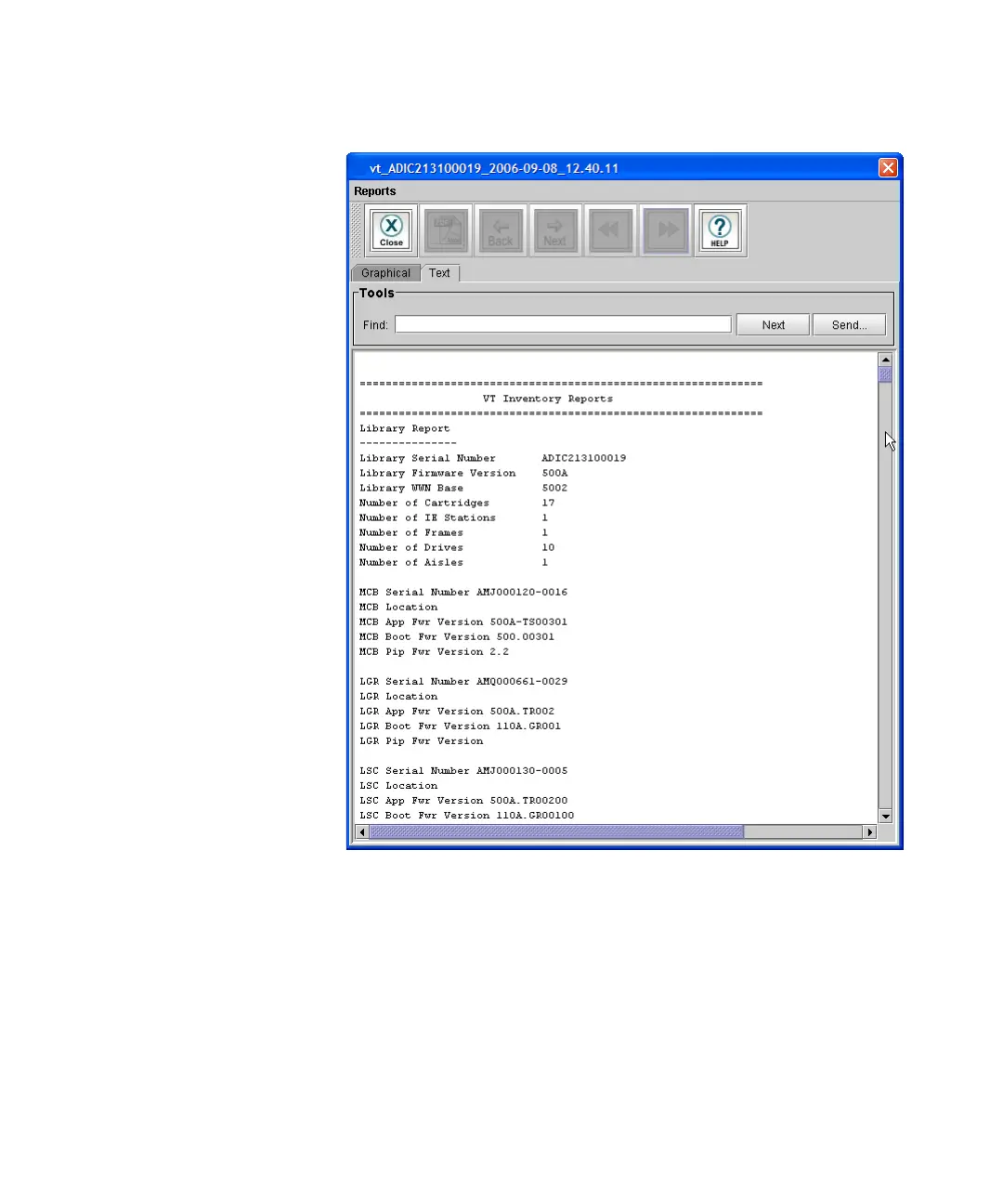Click "LSC Location" line

click(x=398, y=785)
